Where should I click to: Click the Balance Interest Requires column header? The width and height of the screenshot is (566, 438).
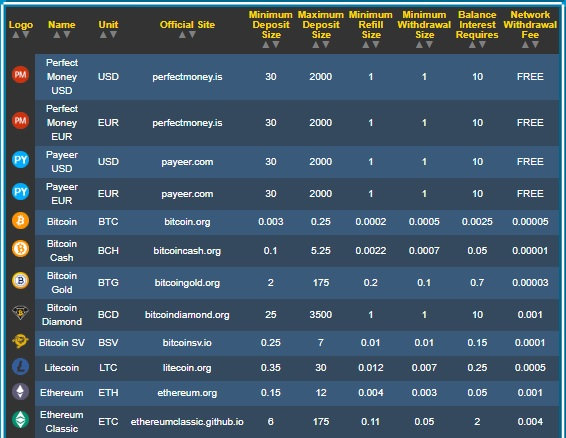click(x=477, y=25)
